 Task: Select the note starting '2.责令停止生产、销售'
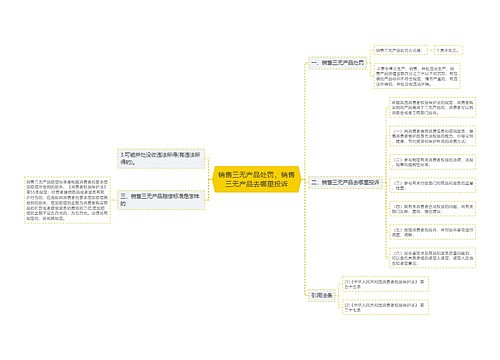(417, 76)
